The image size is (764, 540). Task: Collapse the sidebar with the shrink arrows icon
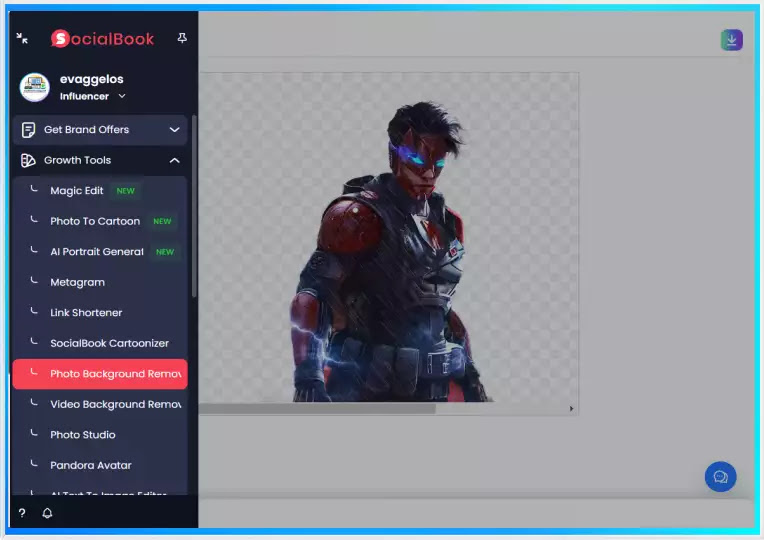point(22,38)
